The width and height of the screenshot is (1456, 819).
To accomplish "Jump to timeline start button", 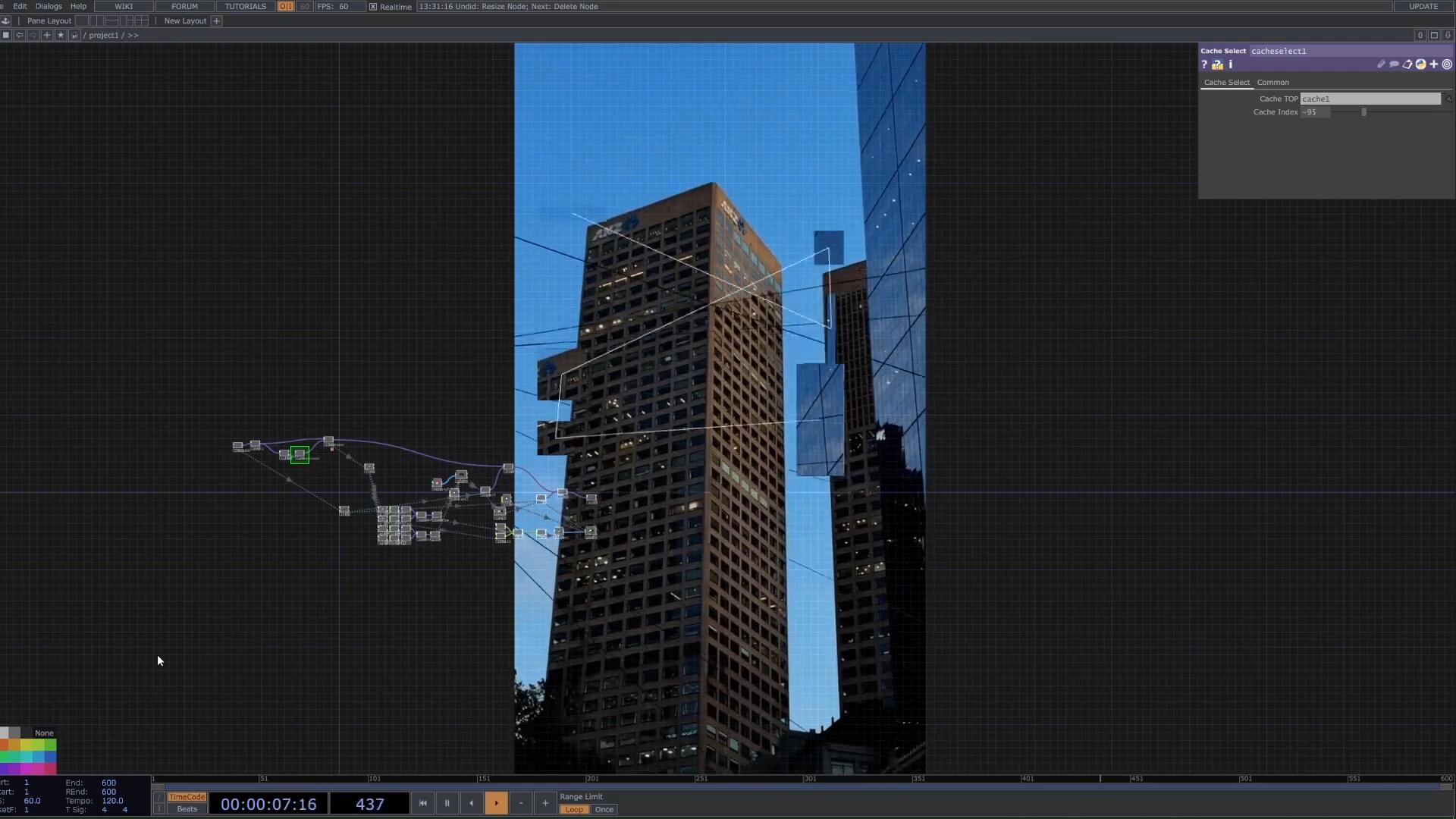I will point(423,803).
